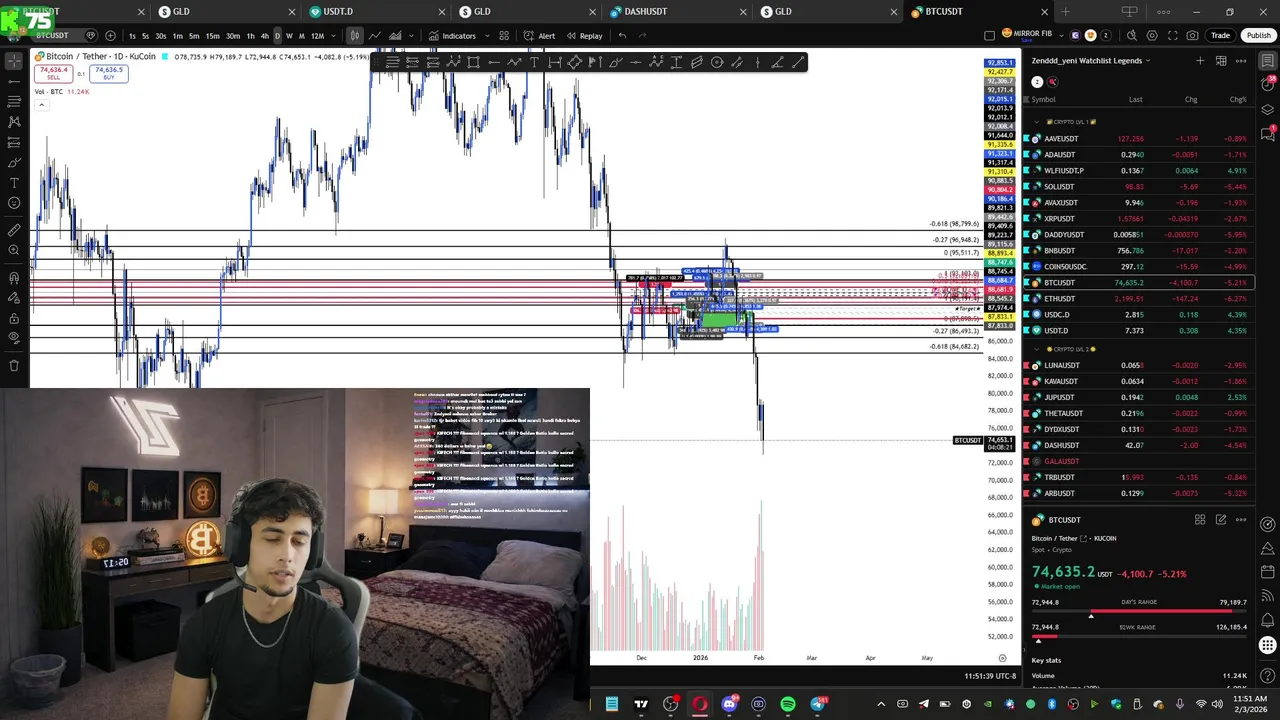Select ETHUSDT in the watchlist
The height and width of the screenshot is (720, 1280).
pyautogui.click(x=1139, y=299)
